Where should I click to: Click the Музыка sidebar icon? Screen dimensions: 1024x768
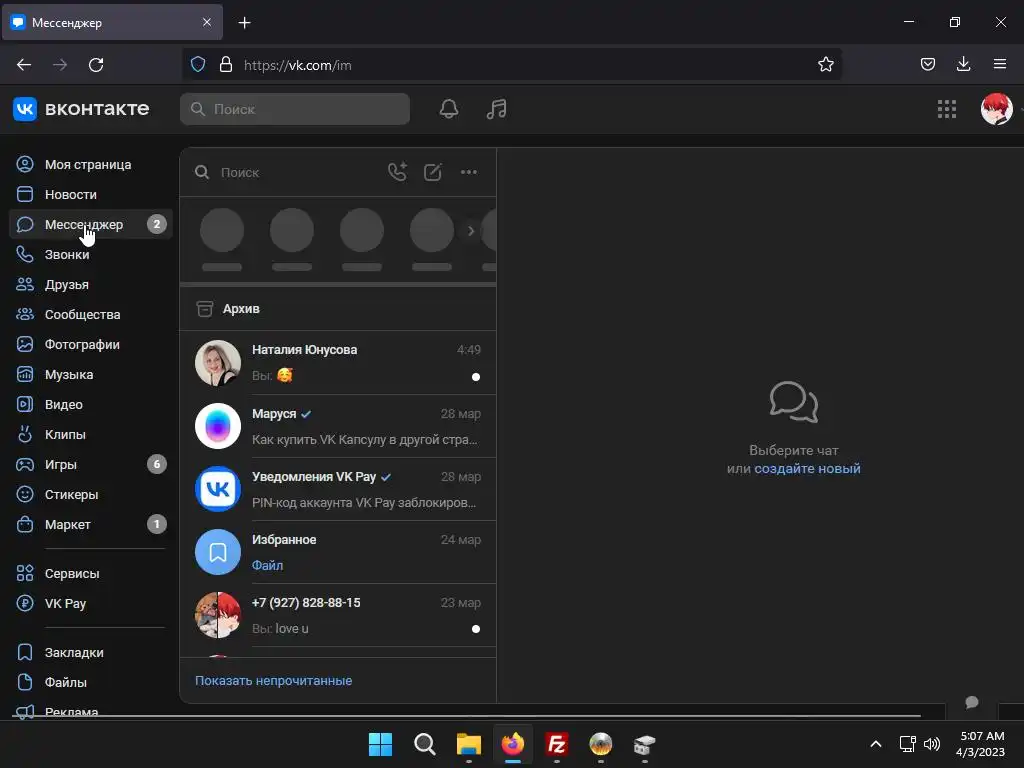[x=25, y=374]
